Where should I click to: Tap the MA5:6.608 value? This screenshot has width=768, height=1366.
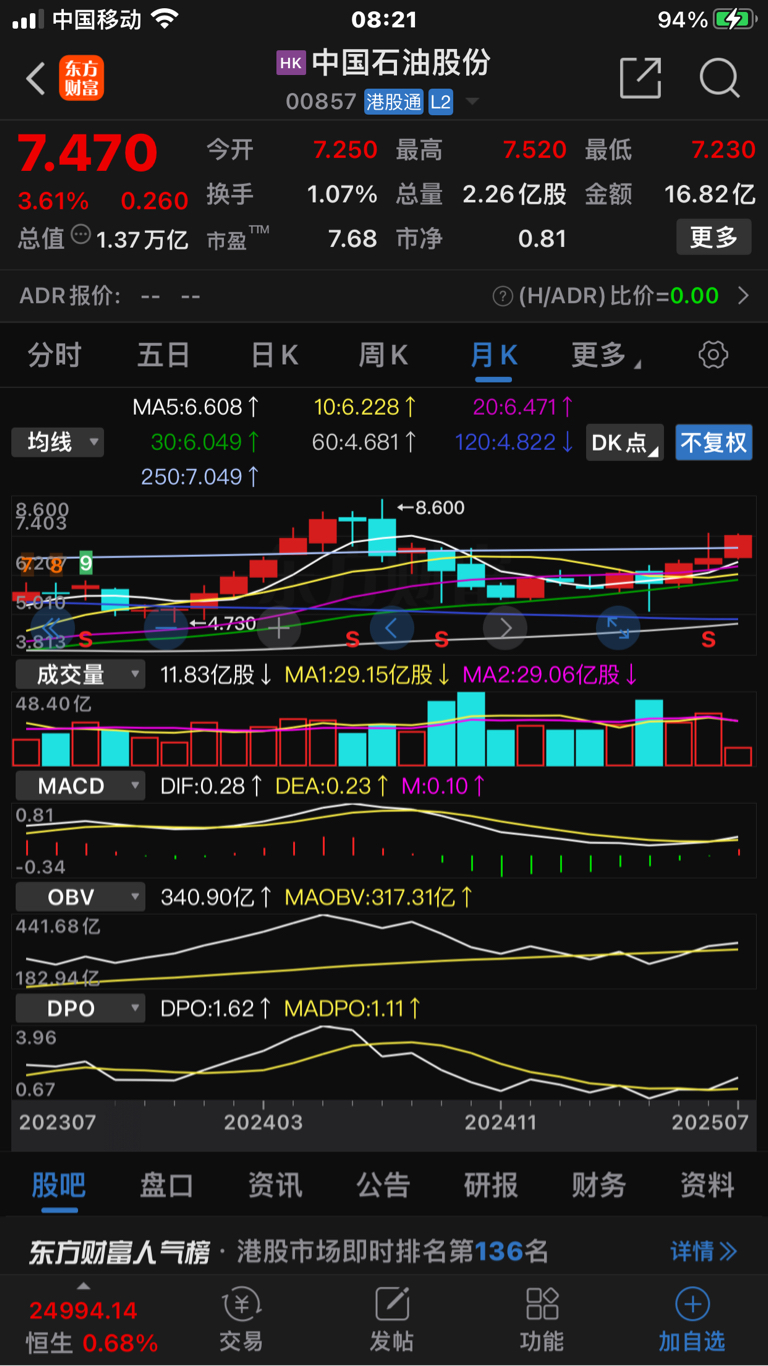[197, 407]
